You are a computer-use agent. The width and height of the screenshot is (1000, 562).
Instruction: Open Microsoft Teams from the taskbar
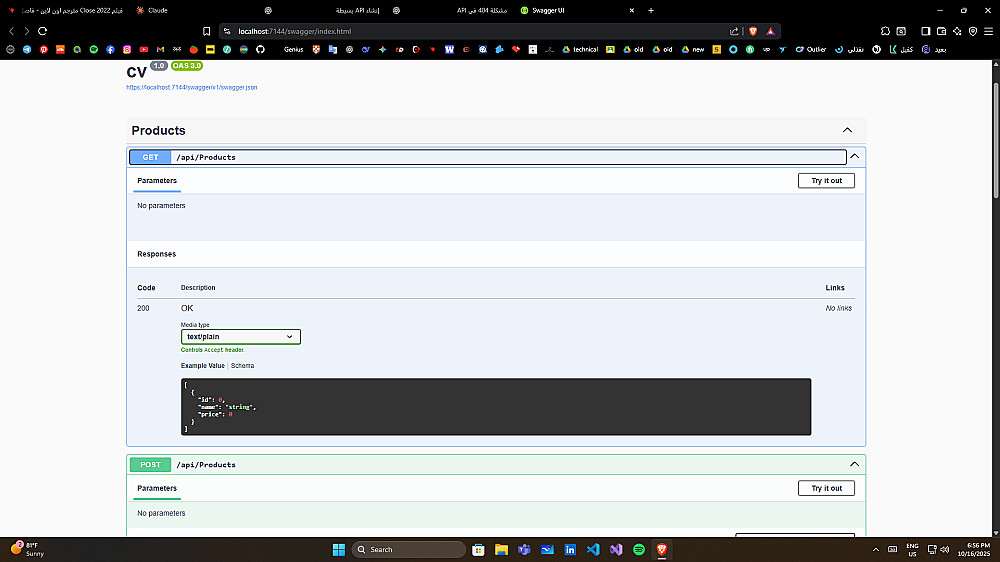pos(524,549)
